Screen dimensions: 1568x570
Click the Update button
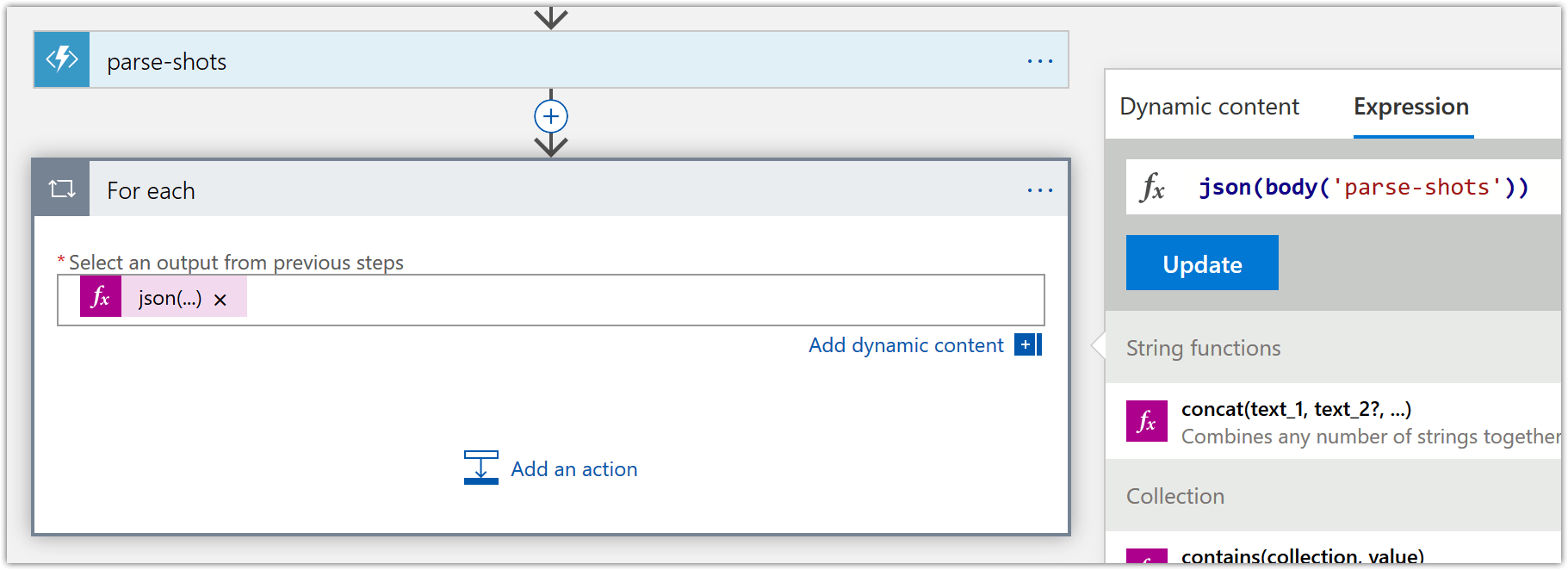click(1201, 263)
